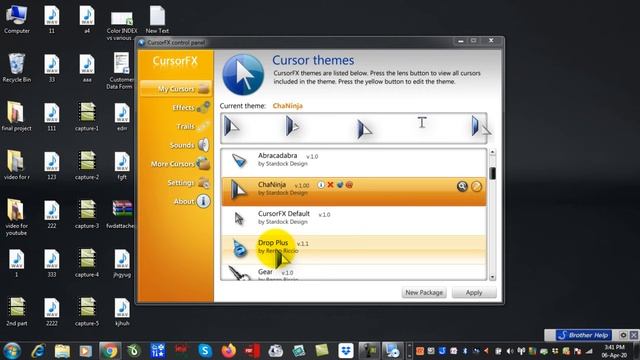
Task: Click the theme list scrollbar thumb
Action: (x=492, y=173)
